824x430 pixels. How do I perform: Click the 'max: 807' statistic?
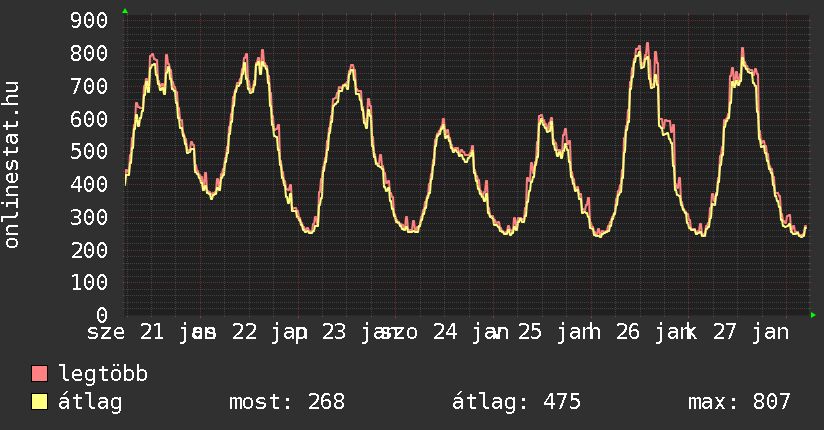pos(739,403)
